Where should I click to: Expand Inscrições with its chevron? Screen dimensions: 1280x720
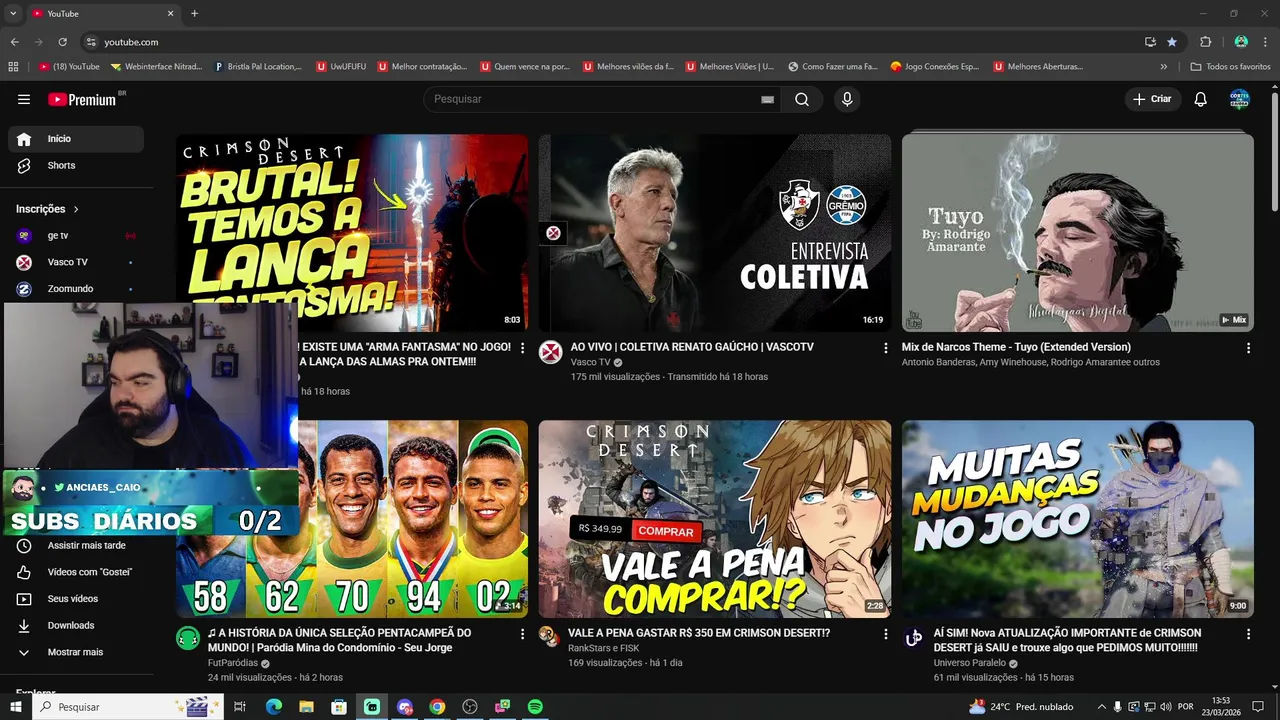(x=75, y=209)
